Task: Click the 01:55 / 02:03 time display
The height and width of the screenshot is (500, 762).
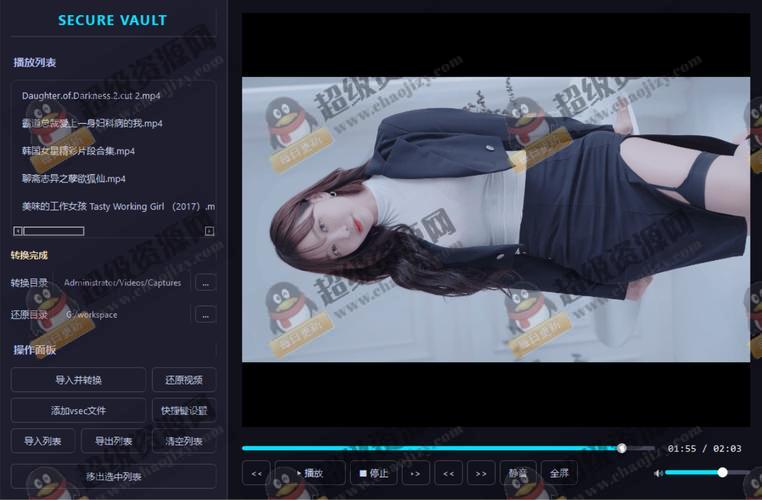Action: point(704,448)
